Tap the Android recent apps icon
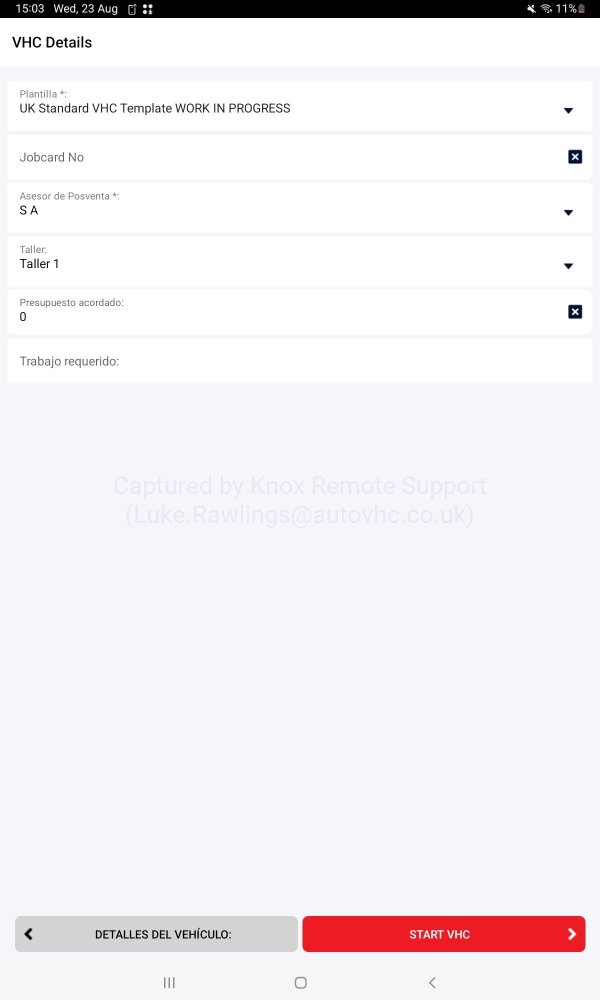 [x=169, y=983]
